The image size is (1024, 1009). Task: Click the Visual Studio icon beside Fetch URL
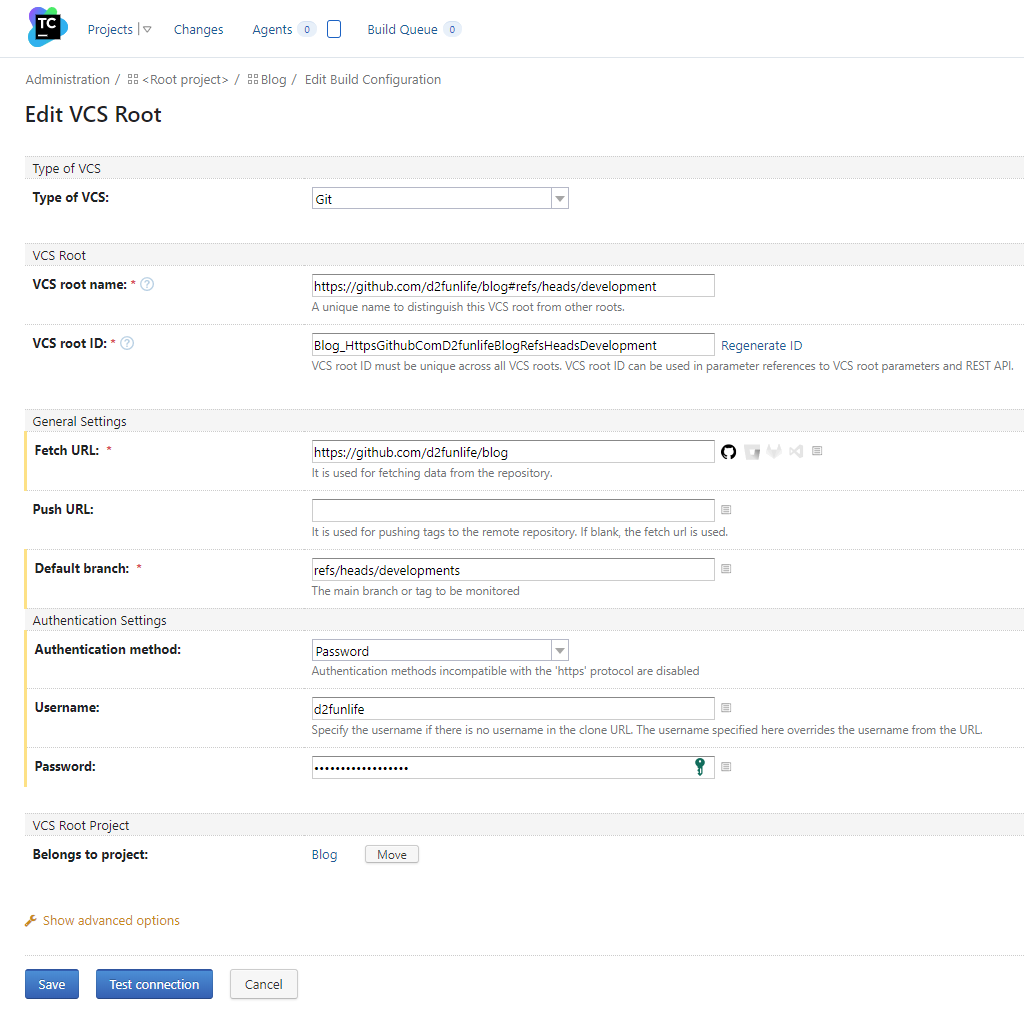click(796, 452)
